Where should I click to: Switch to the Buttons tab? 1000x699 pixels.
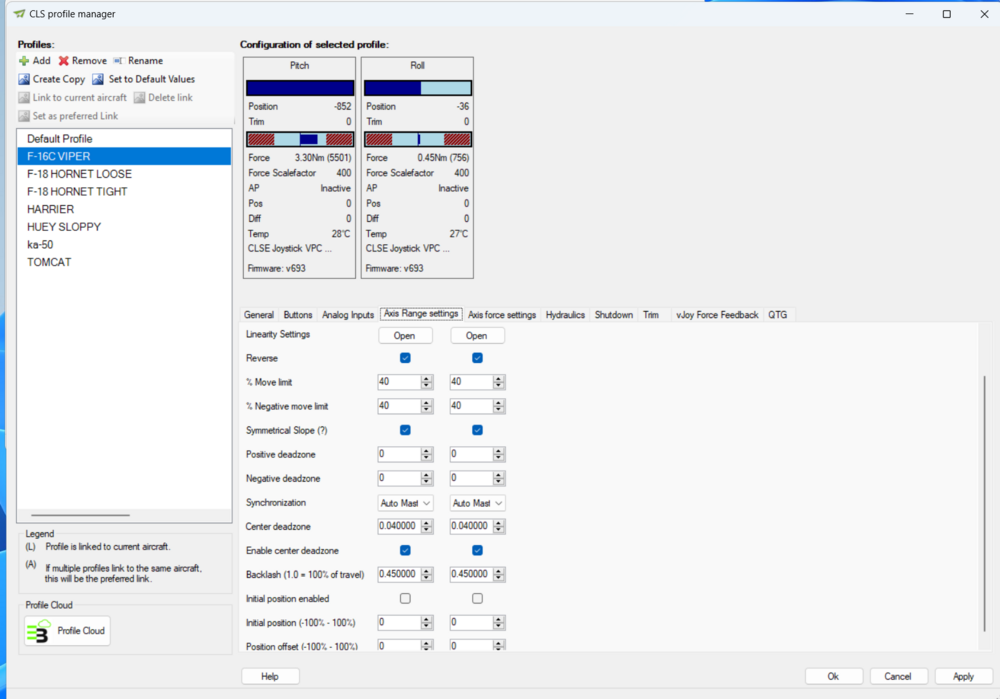pyautogui.click(x=298, y=314)
